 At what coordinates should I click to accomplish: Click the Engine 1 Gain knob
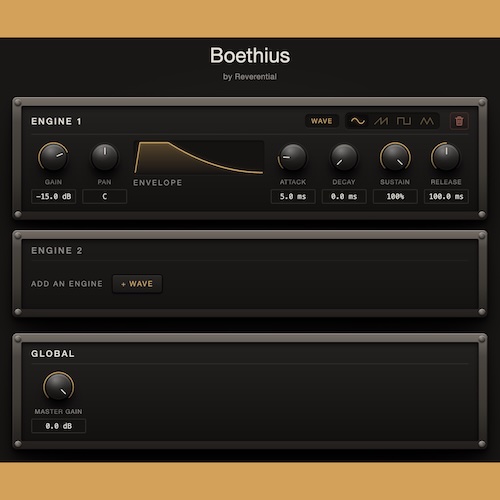53,157
